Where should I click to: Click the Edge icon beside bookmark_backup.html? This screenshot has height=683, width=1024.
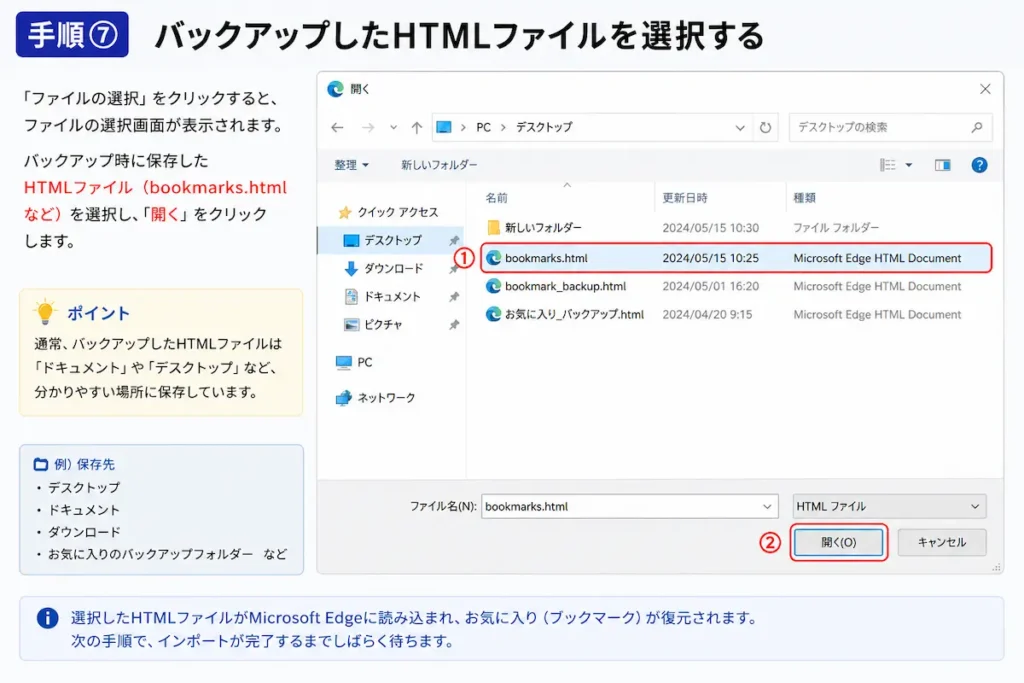[494, 286]
